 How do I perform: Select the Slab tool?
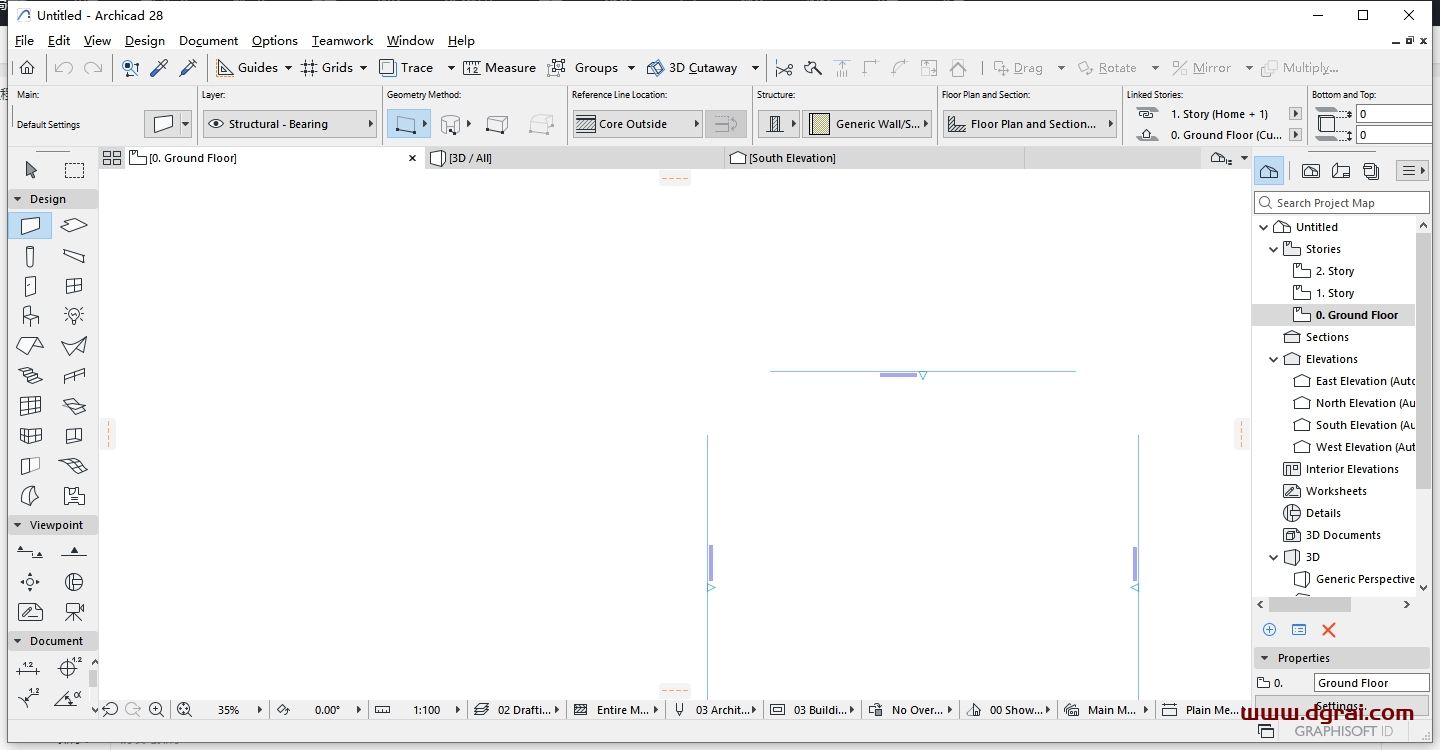coord(74,226)
